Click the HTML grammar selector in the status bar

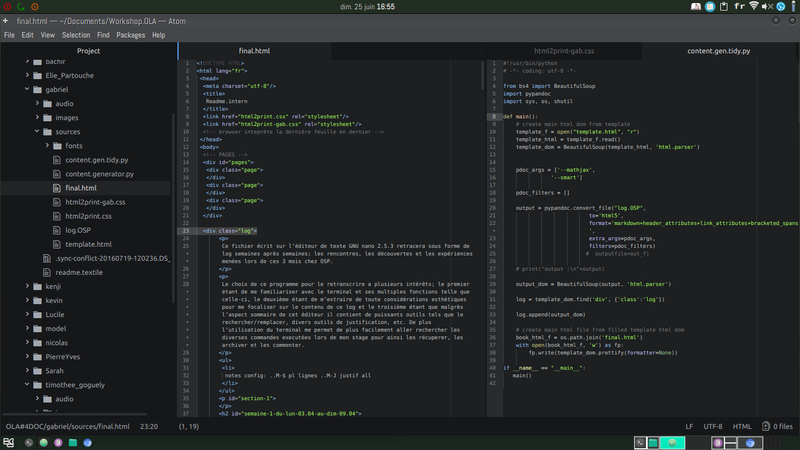coord(742,427)
